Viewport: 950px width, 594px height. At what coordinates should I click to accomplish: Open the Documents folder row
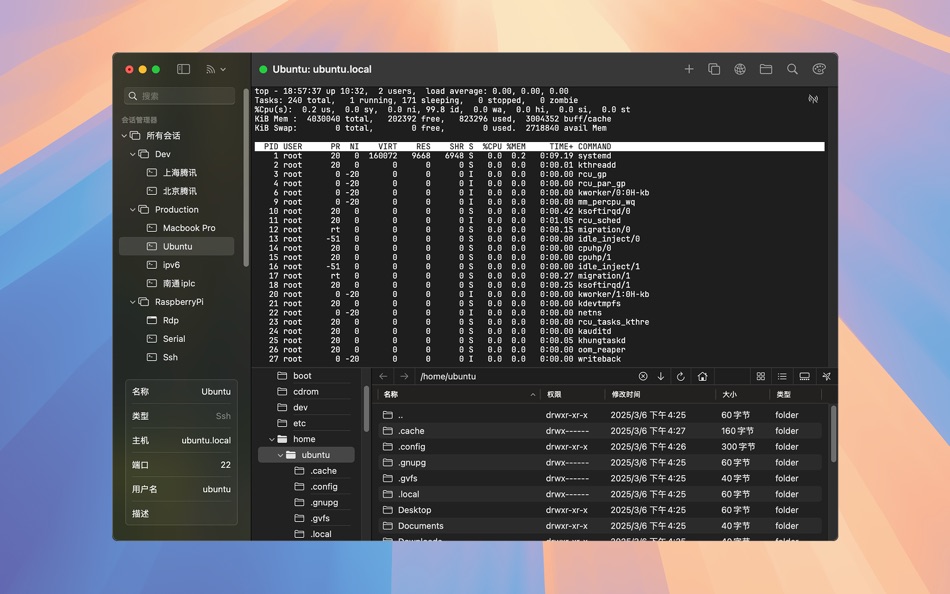click(x=602, y=526)
